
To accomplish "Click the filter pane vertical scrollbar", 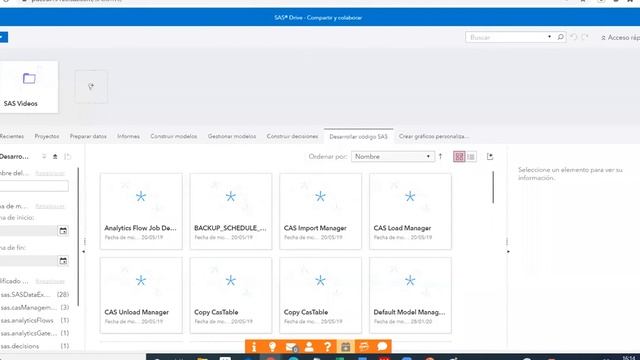I will 78,237.
